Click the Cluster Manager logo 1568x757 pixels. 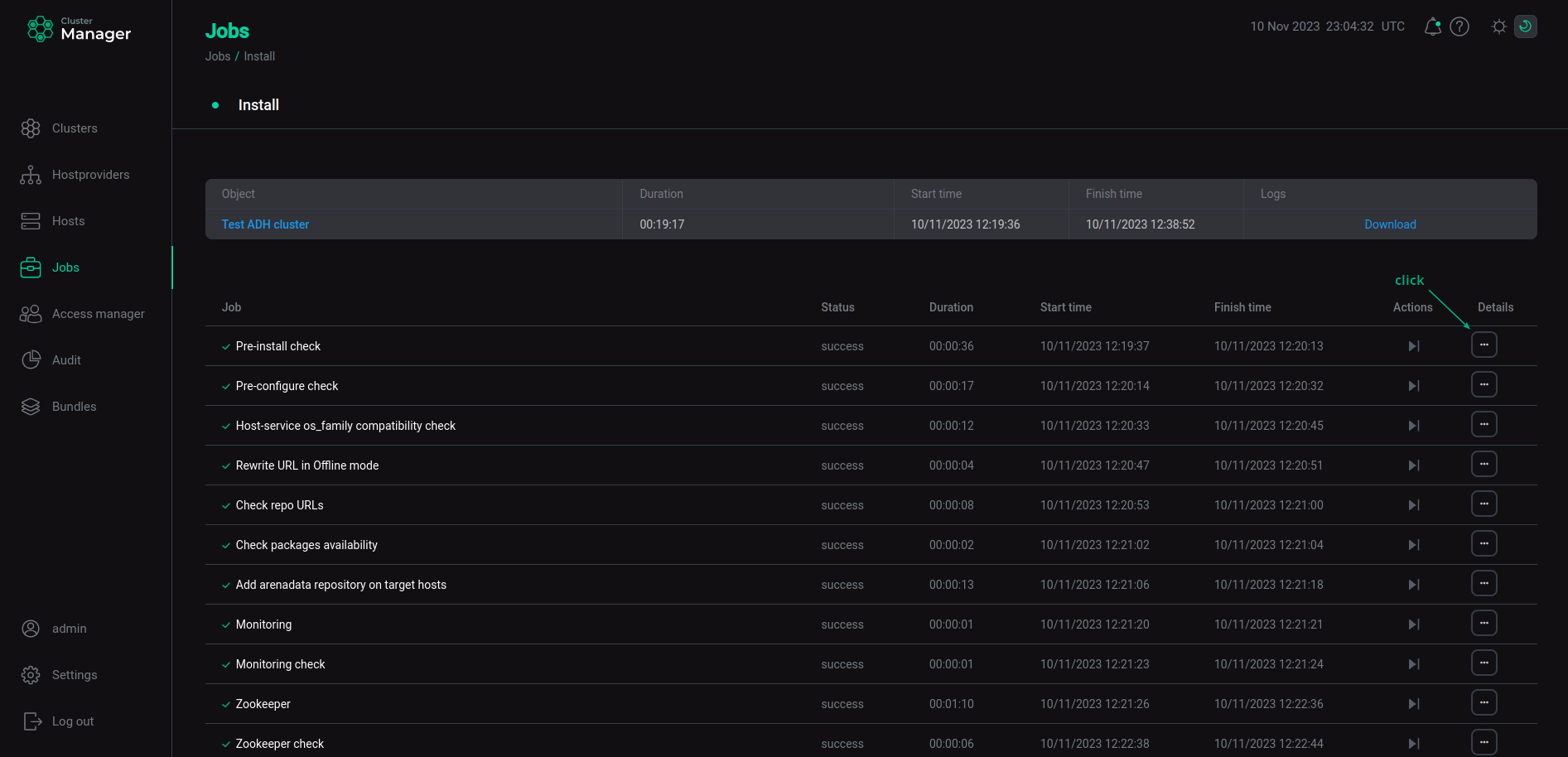coord(80,30)
